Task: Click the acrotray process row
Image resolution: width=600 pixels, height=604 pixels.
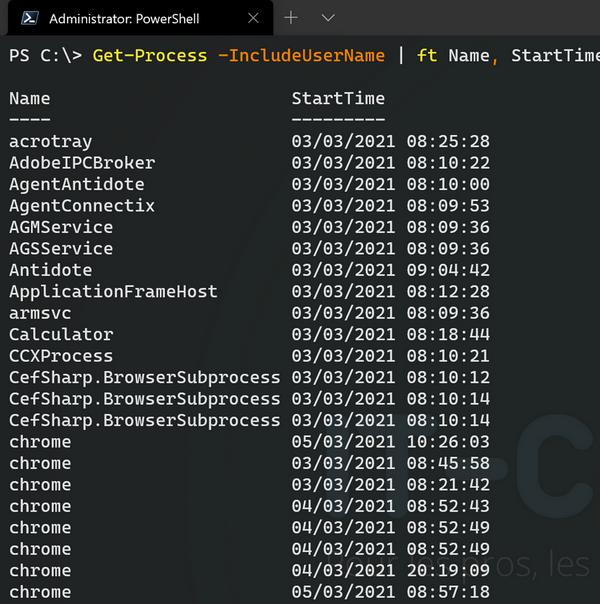Action: point(250,142)
